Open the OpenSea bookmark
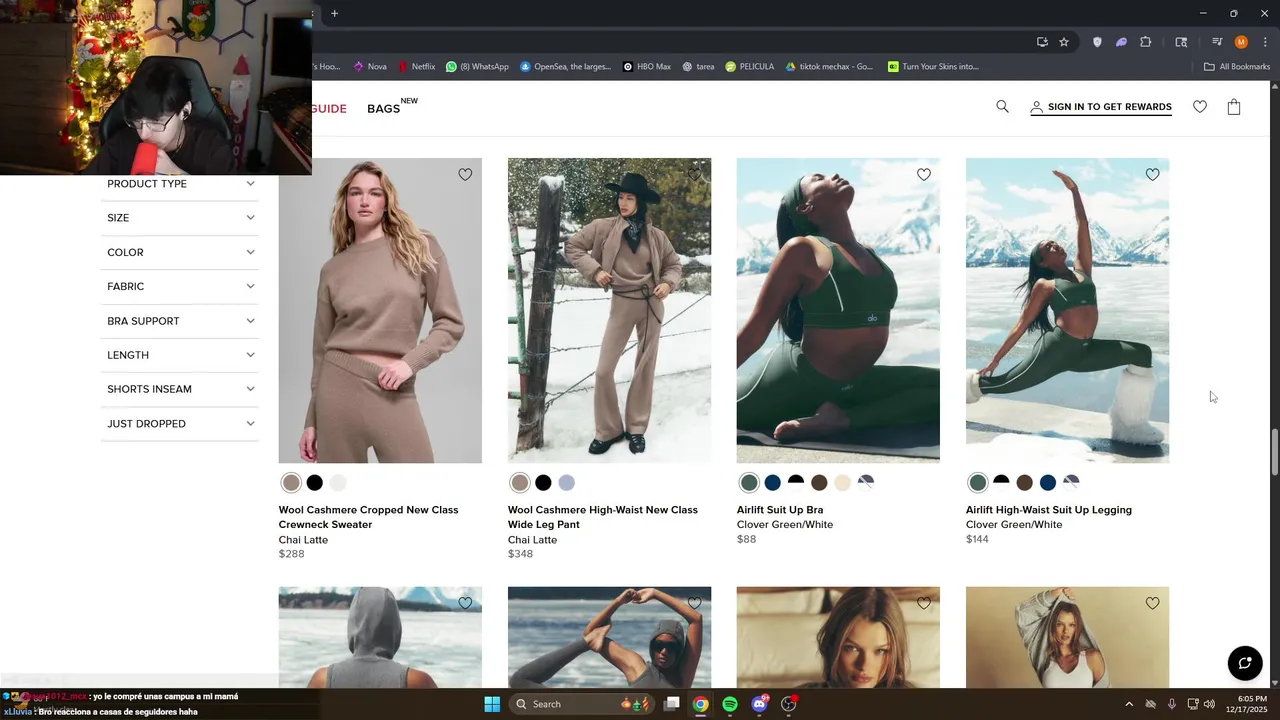The image size is (1280, 720). coord(565,67)
